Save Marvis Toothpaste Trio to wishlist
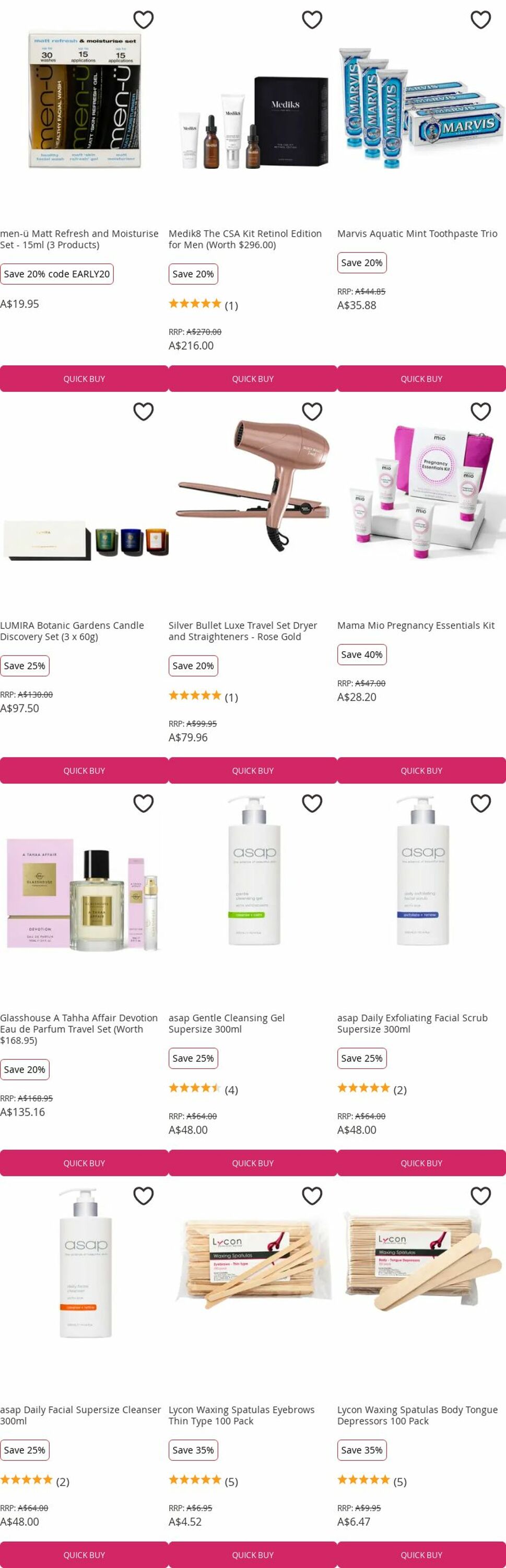 click(481, 20)
